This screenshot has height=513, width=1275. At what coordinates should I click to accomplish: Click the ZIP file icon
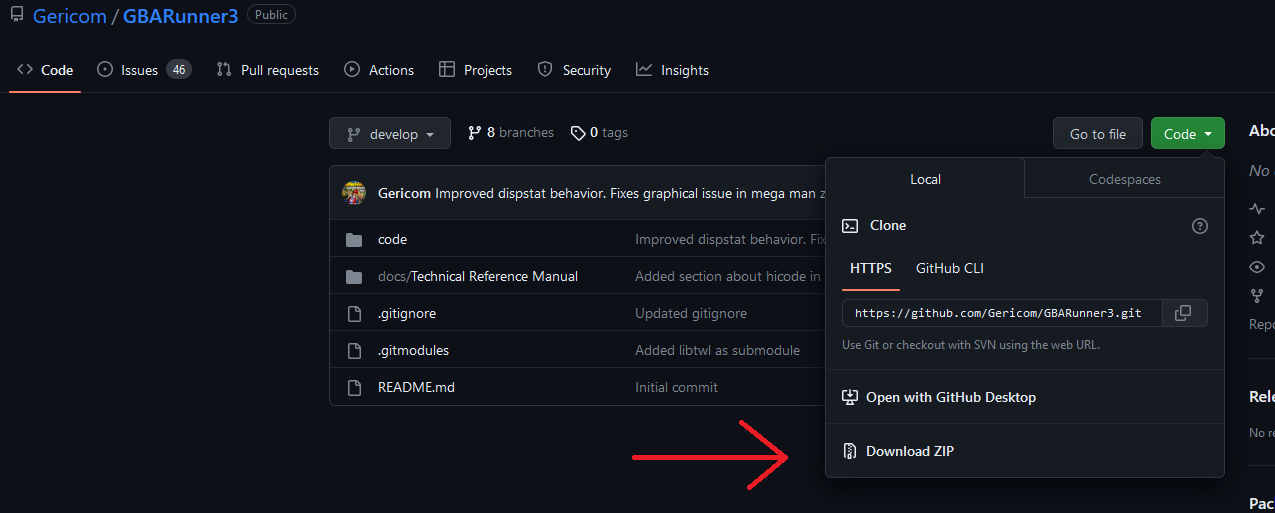click(x=850, y=451)
